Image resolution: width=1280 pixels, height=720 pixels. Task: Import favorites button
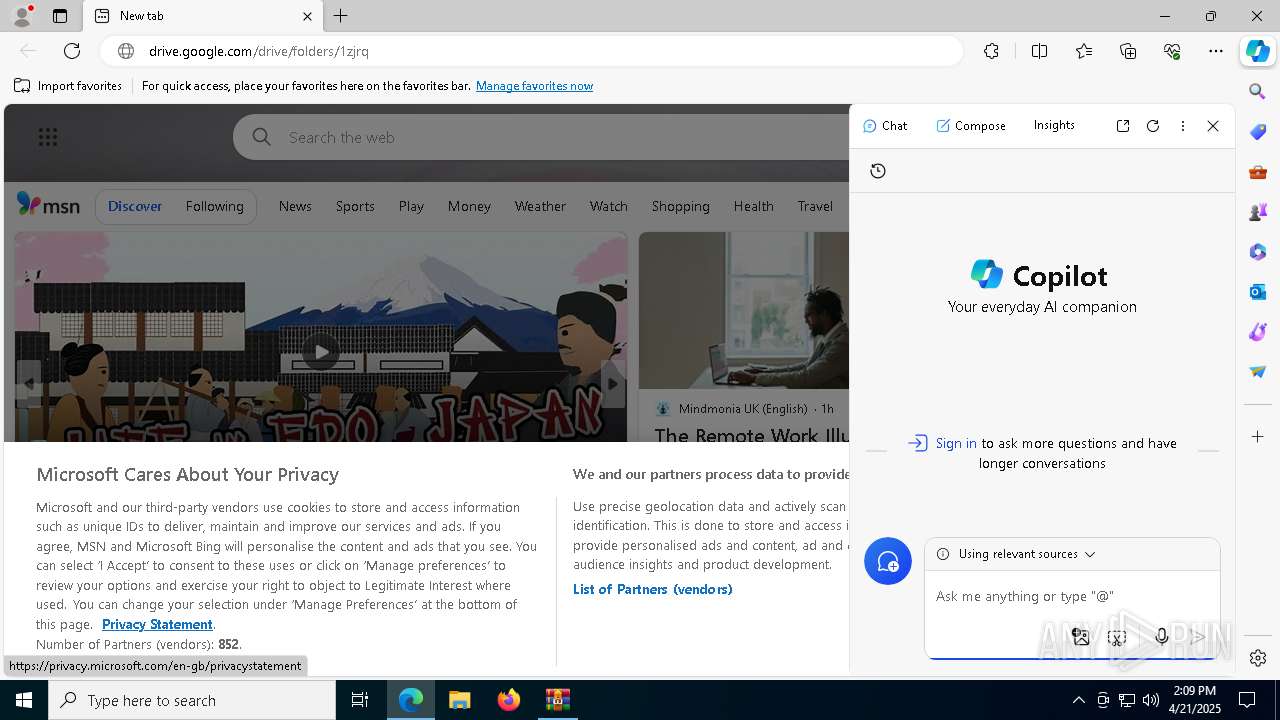(68, 86)
